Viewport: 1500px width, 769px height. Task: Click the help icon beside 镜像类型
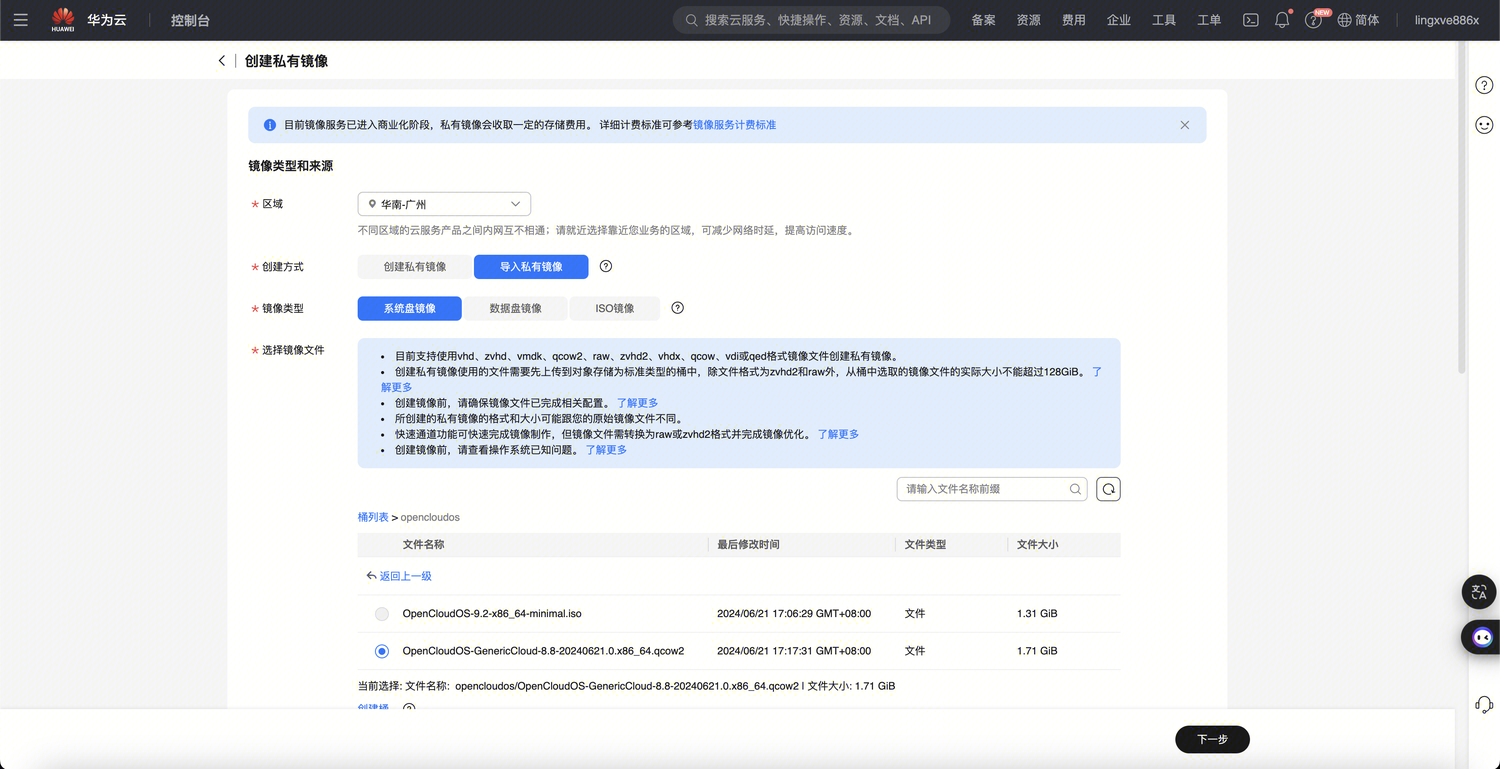tap(677, 308)
